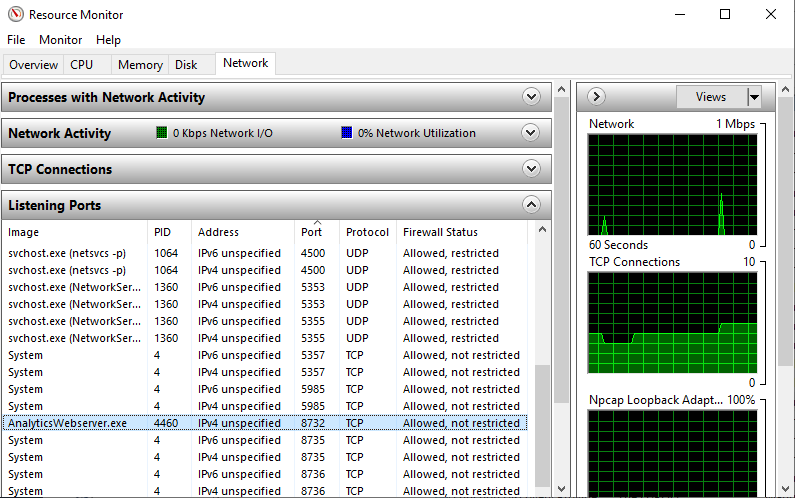Select System IPv6 port 8735 row
This screenshot has width=795, height=498.
[265, 440]
